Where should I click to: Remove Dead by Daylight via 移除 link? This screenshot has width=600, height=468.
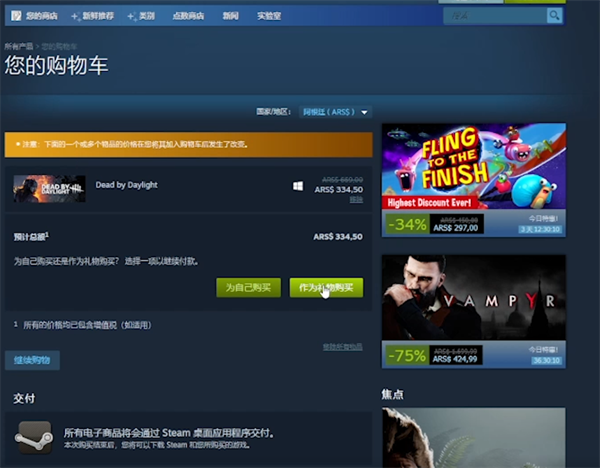[x=356, y=199]
